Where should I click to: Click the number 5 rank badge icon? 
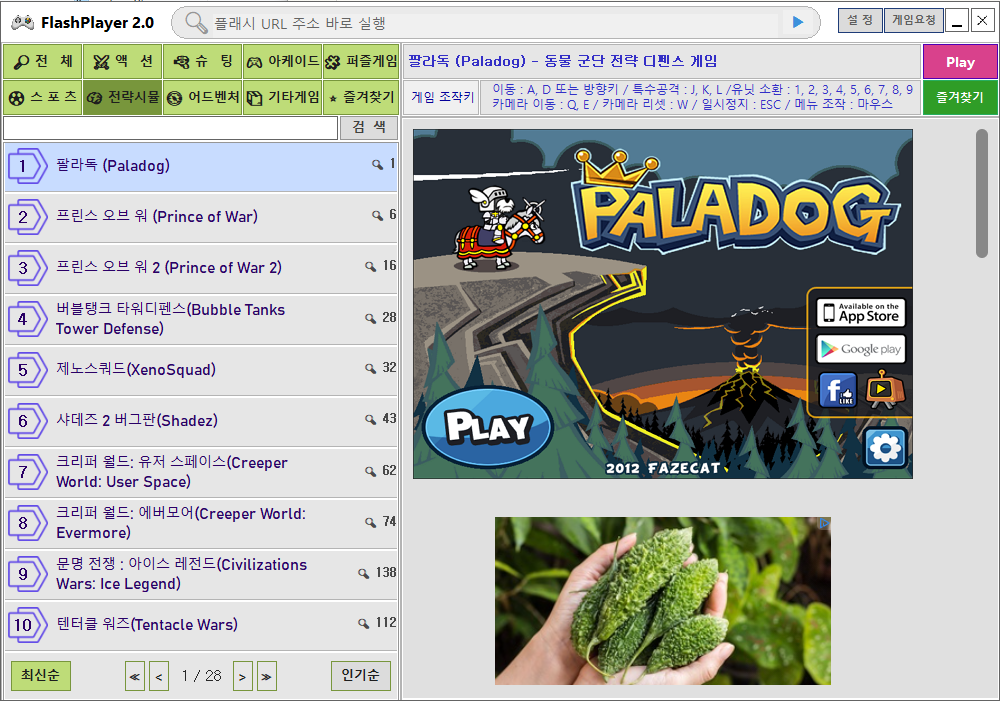pos(27,370)
